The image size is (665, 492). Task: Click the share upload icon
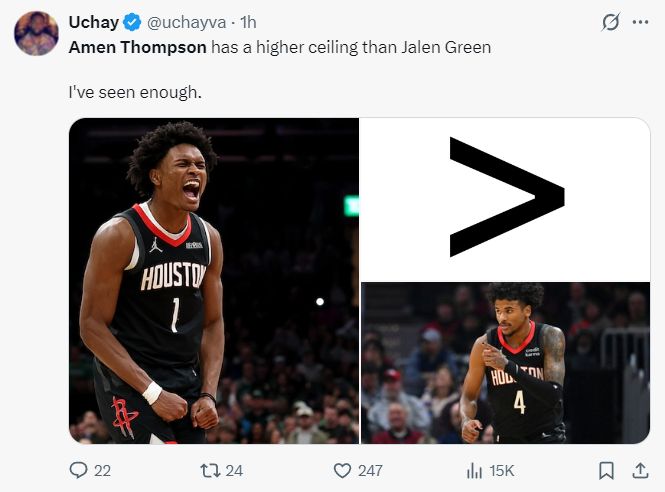coord(640,470)
